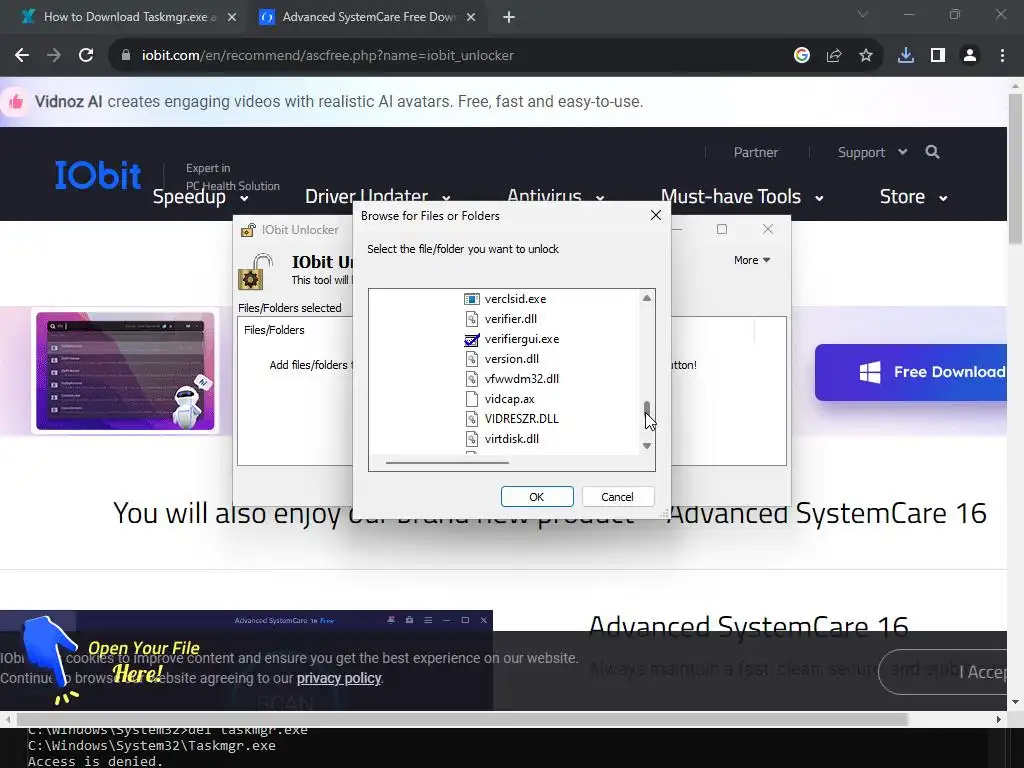The height and width of the screenshot is (768, 1024).
Task: Click the virtdisk.dll file icon
Action: [x=472, y=439]
